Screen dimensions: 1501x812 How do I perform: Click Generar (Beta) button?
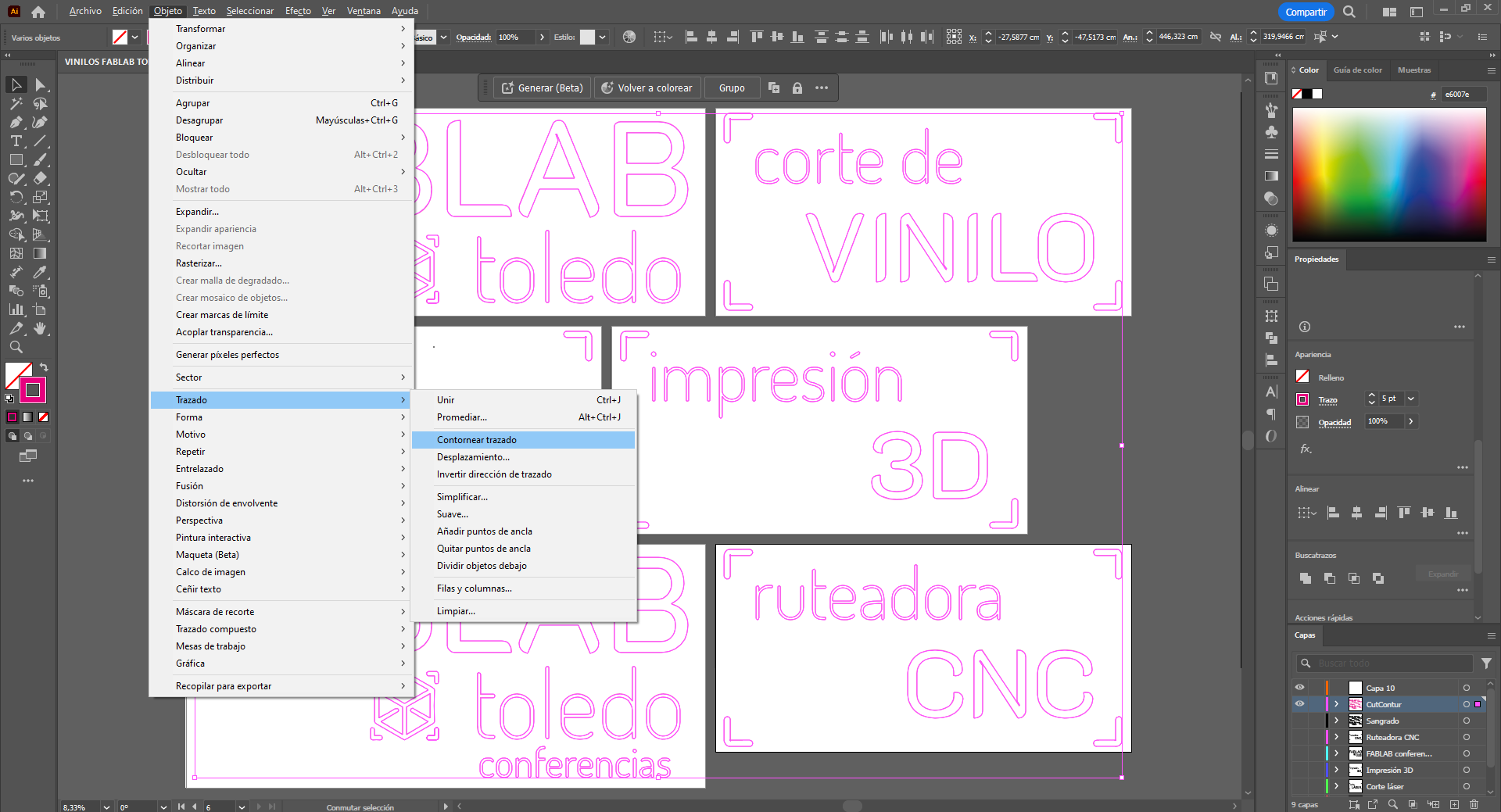[543, 88]
